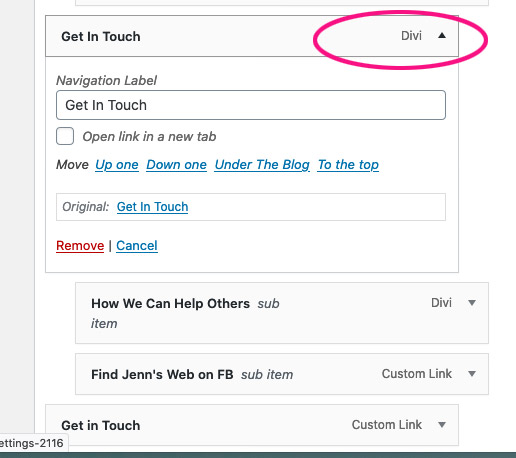Collapse the Get In Touch menu item arrow
This screenshot has height=458, width=516.
[442, 36]
